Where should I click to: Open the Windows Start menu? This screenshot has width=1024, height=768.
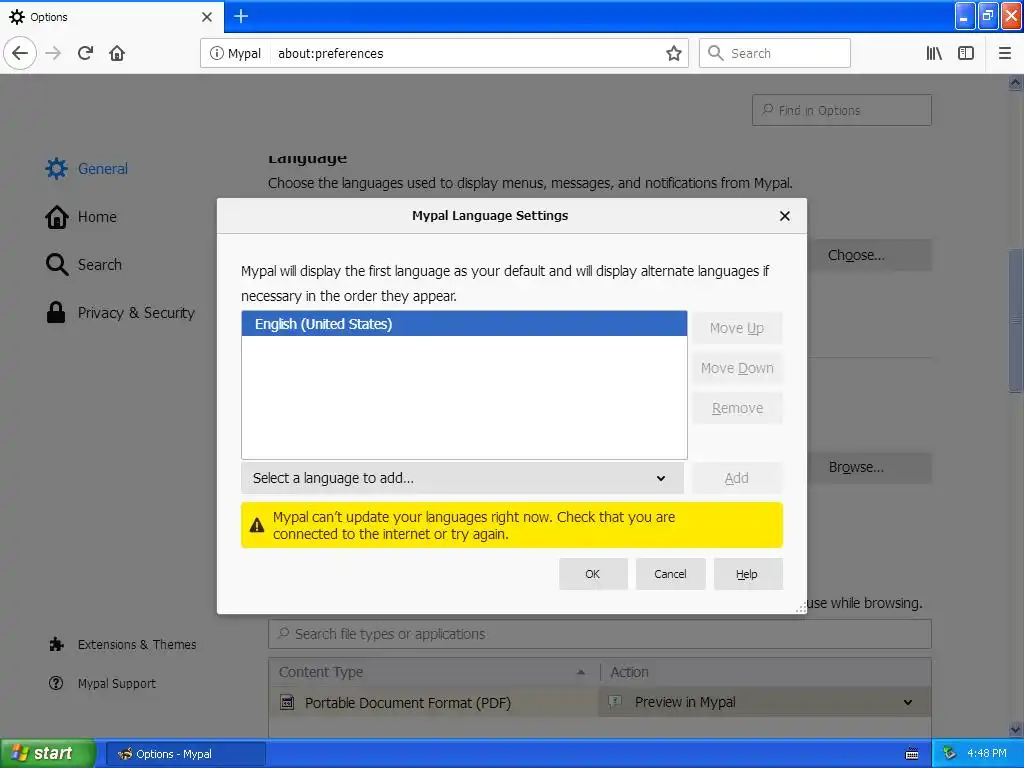click(x=47, y=754)
